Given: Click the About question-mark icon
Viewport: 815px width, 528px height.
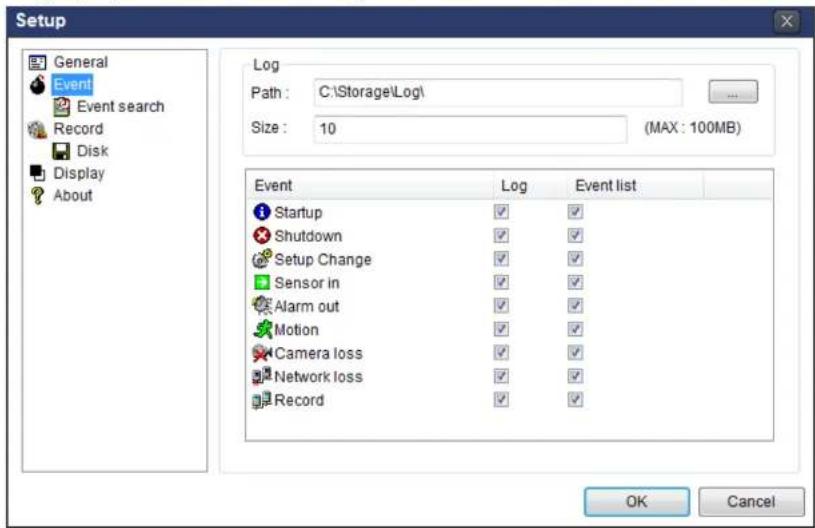Looking at the screenshot, I should (37, 196).
